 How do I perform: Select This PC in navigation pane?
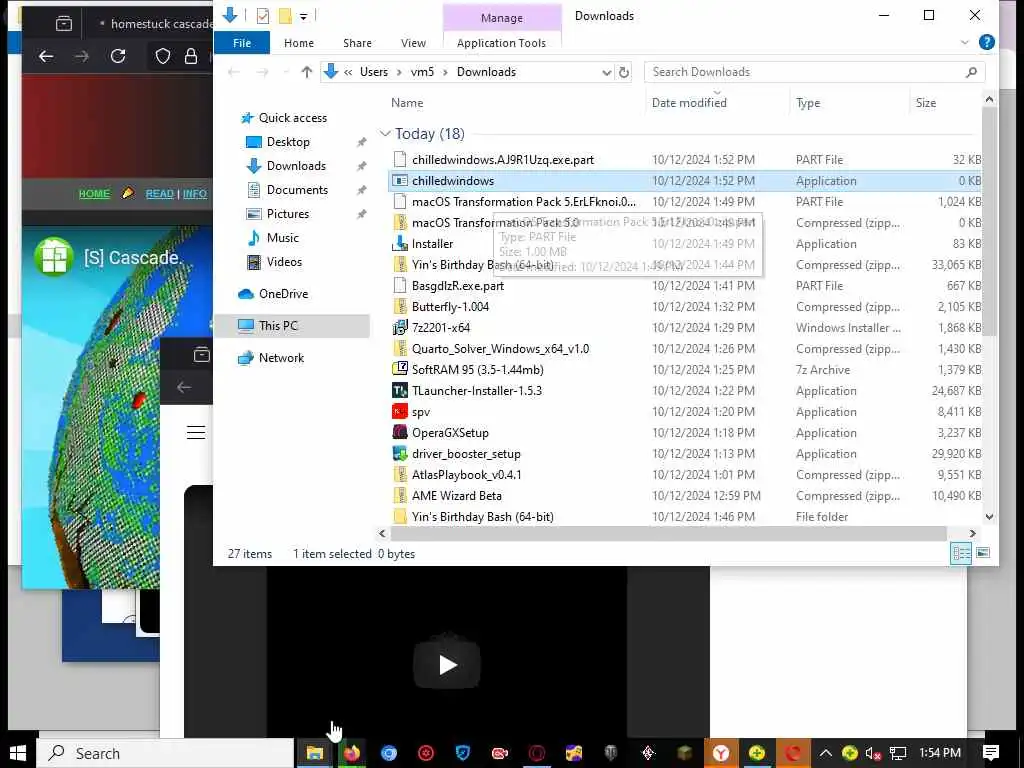292,325
